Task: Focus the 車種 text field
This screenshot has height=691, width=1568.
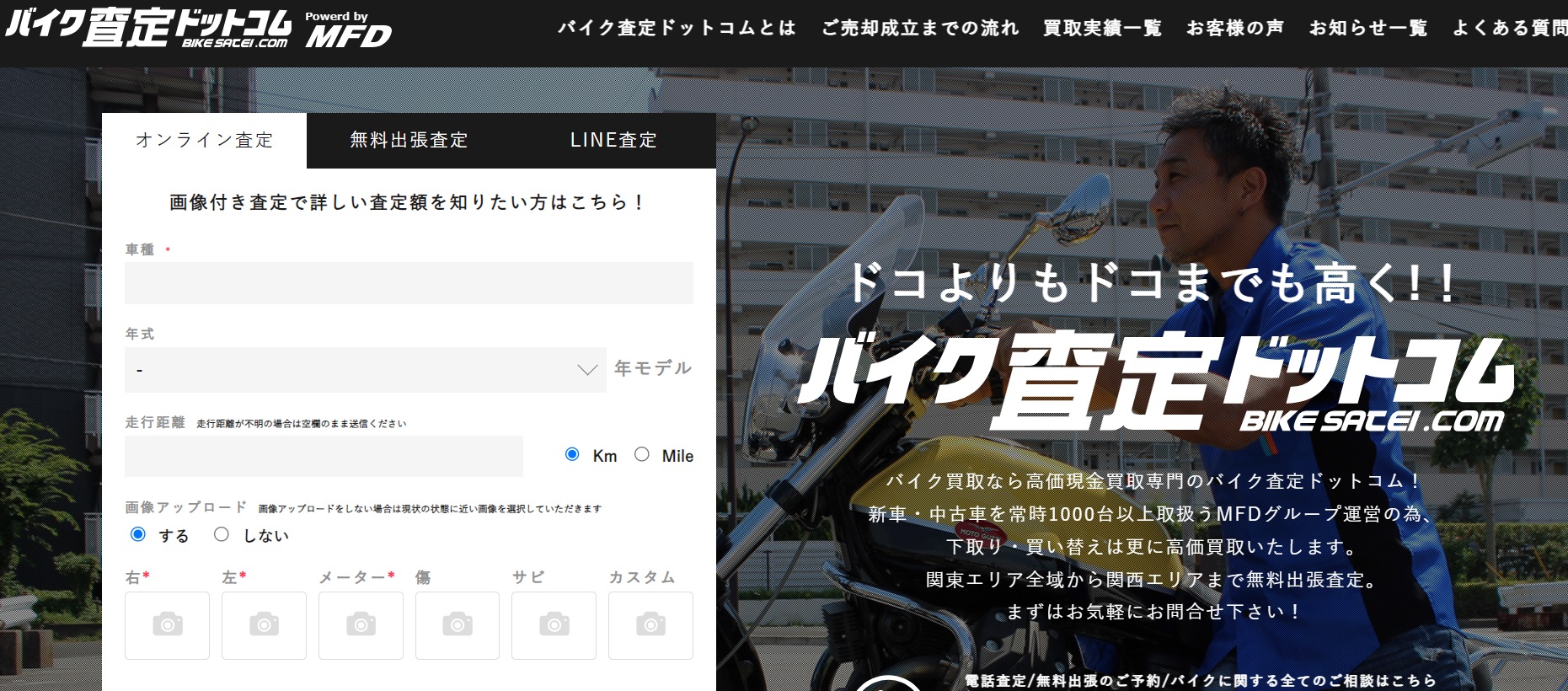Action: 409,283
